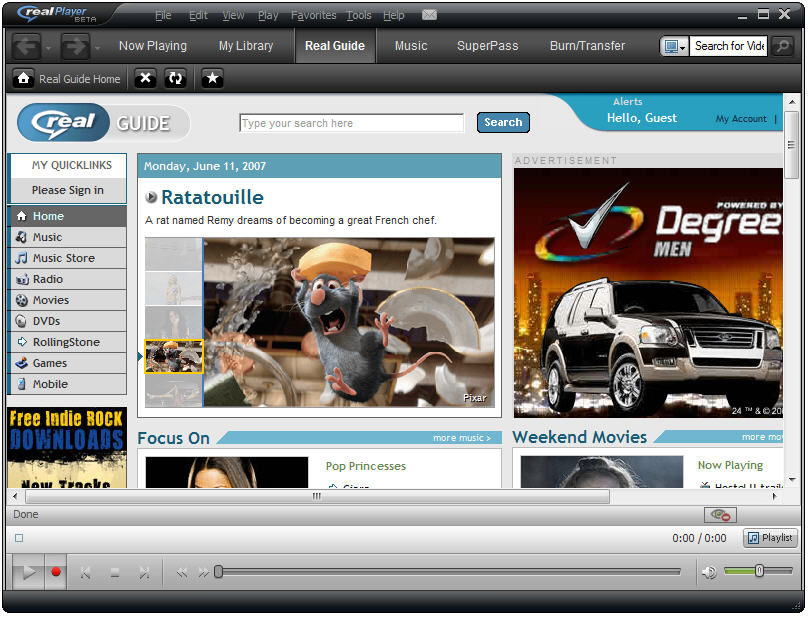Open the back button history dropdown arrow
Image resolution: width=810 pixels, height=619 pixels.
click(48, 48)
